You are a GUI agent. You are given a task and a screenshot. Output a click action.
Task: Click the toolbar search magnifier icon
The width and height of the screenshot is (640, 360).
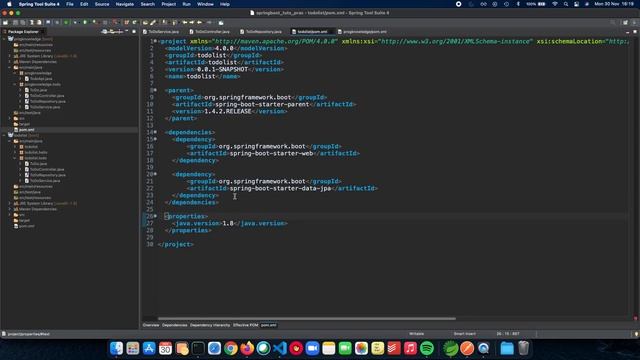click(x=613, y=22)
